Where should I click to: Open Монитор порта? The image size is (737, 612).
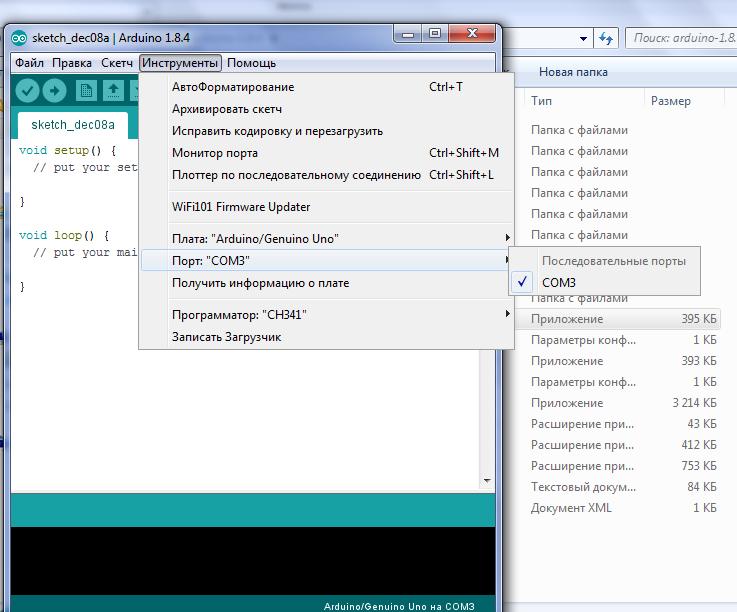pos(327,153)
